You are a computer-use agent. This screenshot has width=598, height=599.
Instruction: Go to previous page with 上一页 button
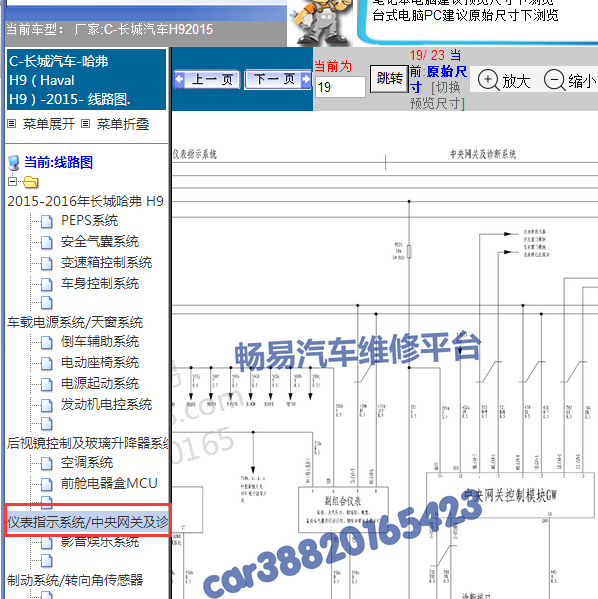coord(207,79)
